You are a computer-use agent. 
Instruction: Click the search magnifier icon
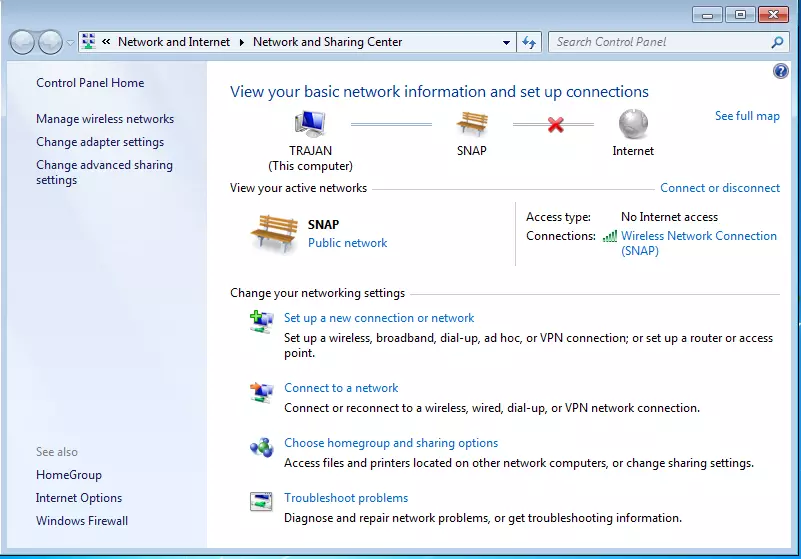click(778, 42)
